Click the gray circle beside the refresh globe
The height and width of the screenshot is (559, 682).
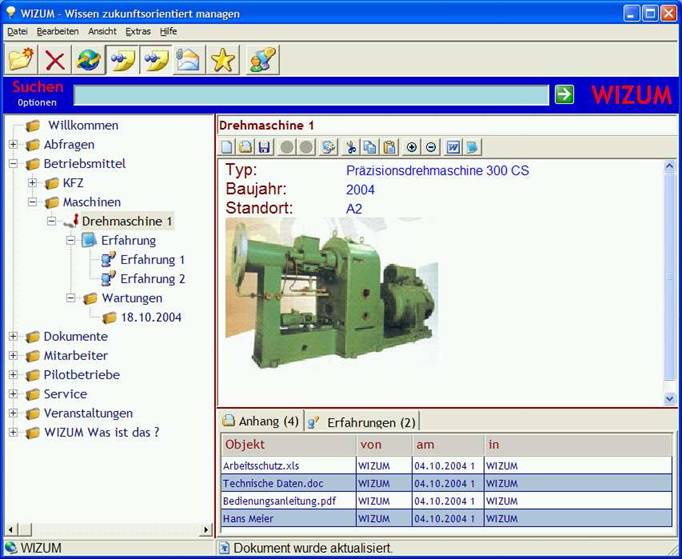(x=306, y=147)
